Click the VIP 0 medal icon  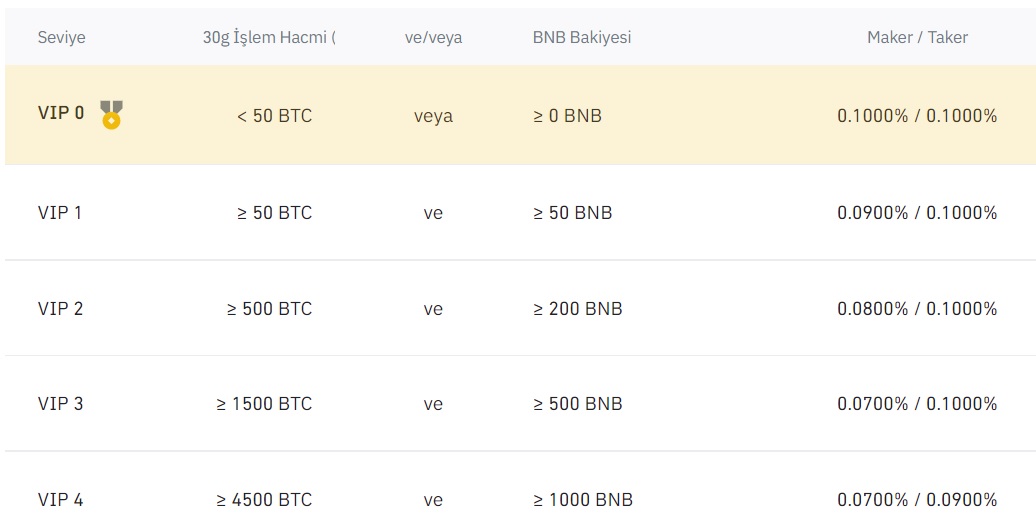tap(111, 114)
